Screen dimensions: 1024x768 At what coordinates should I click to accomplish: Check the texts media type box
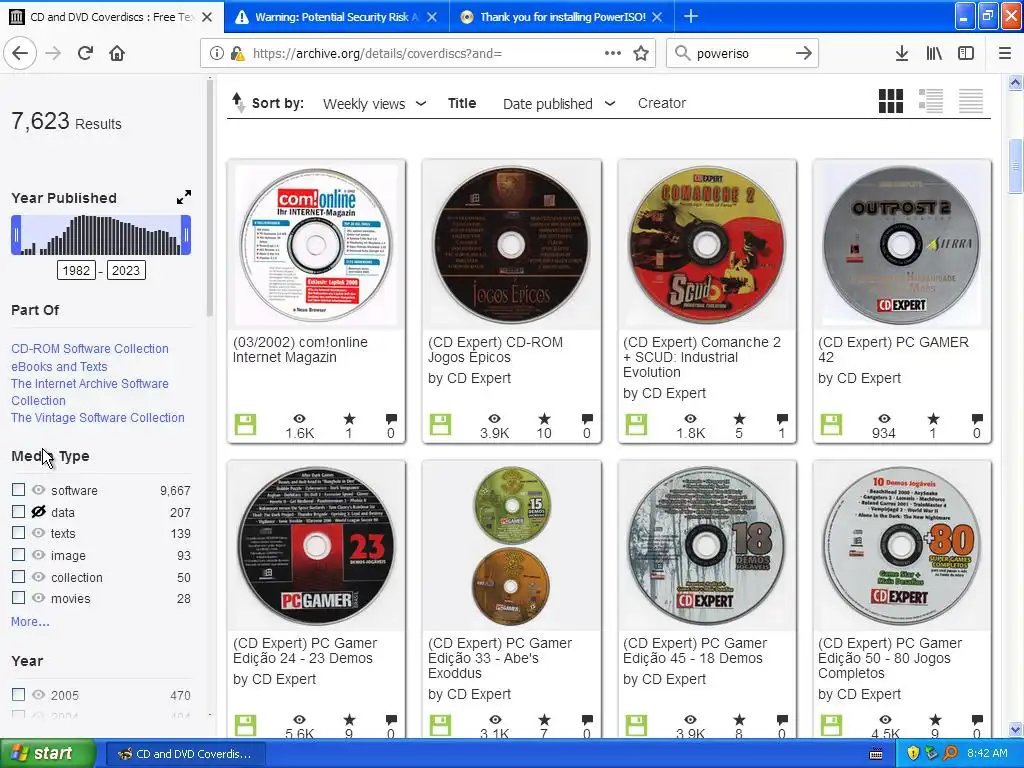pyautogui.click(x=18, y=533)
